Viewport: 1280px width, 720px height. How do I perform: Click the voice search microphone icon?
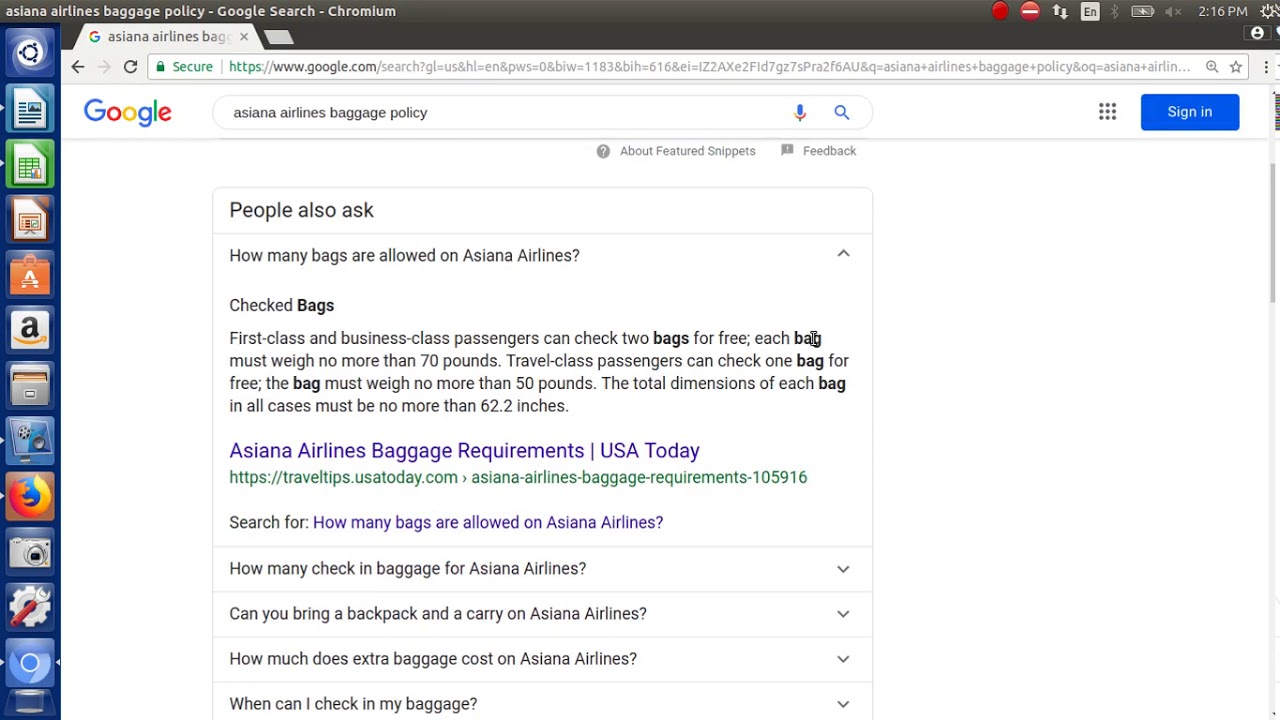click(x=800, y=112)
